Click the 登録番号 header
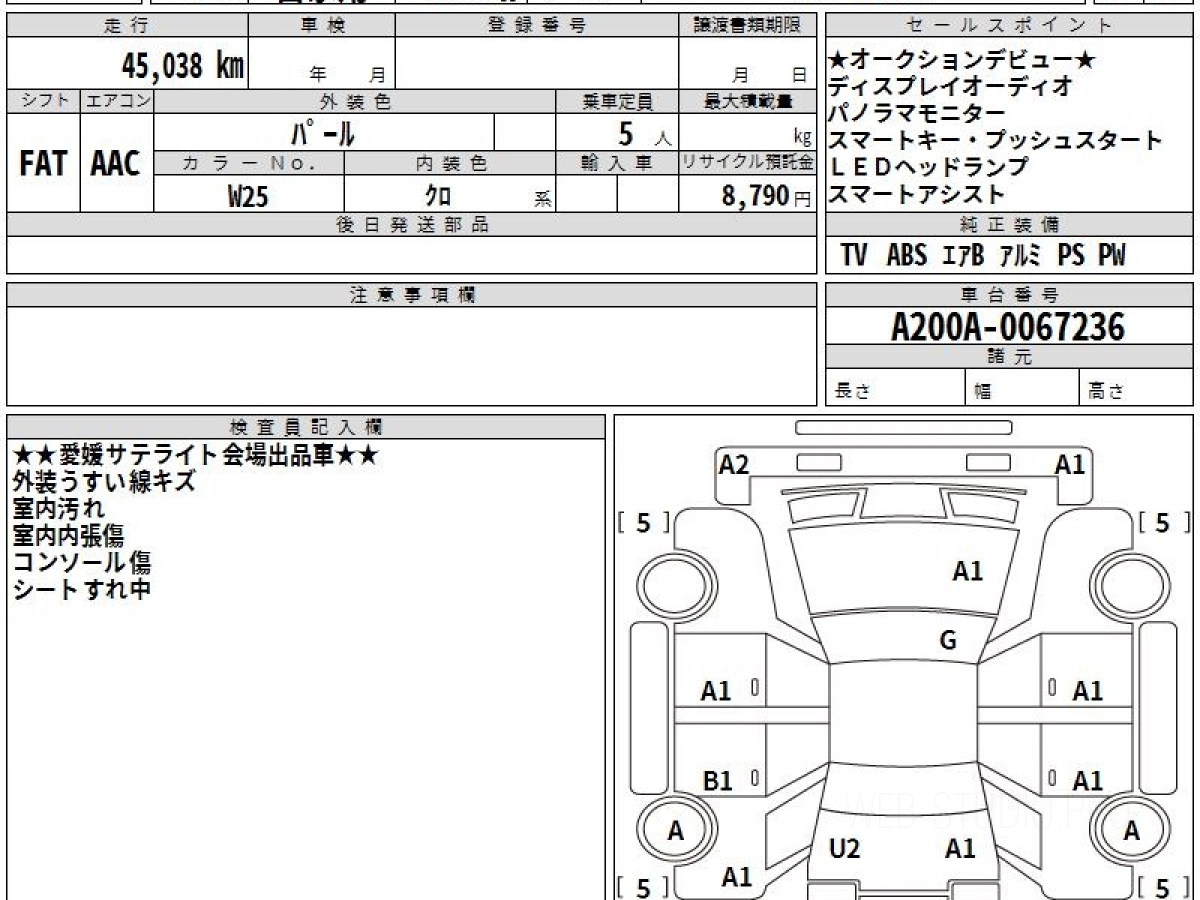This screenshot has height=900, width=1200. click(537, 26)
